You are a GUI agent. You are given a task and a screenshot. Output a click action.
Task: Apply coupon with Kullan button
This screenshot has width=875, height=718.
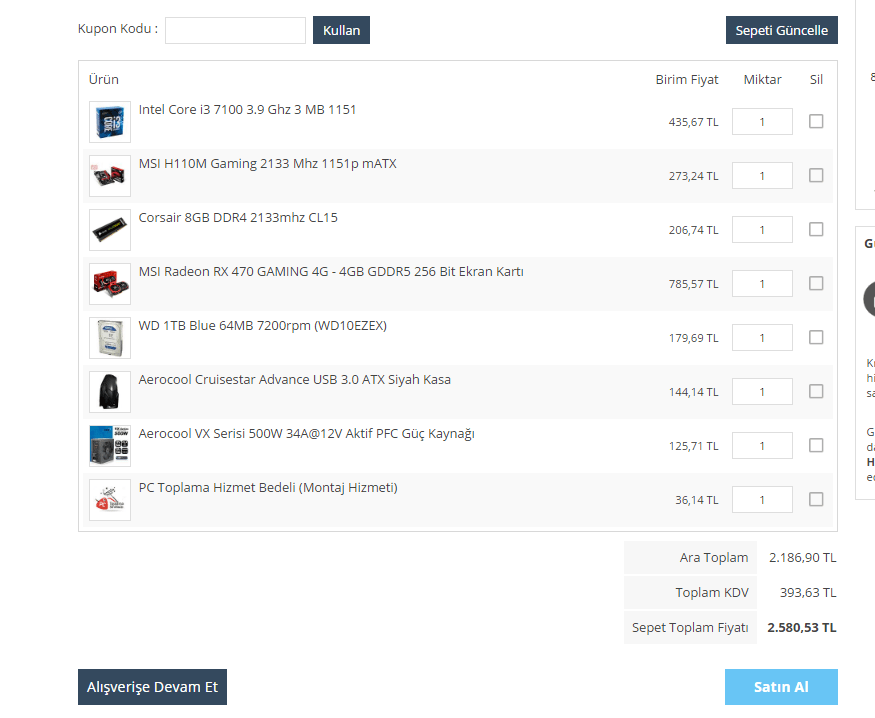(x=341, y=30)
